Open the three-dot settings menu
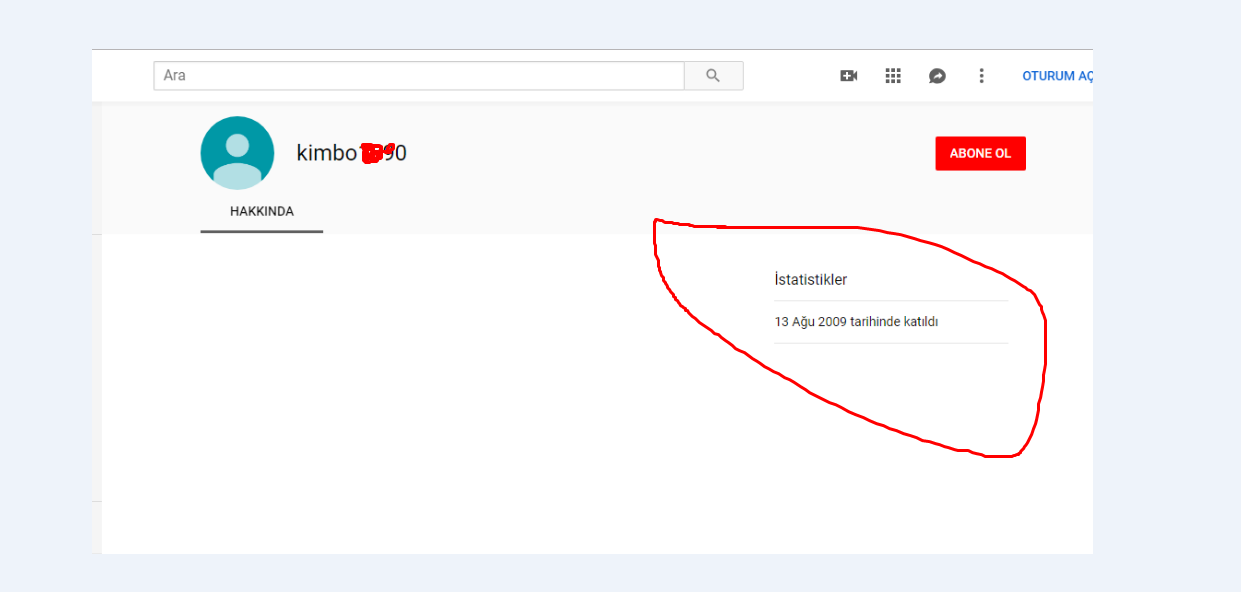Screen dimensions: 1241x592 981,76
